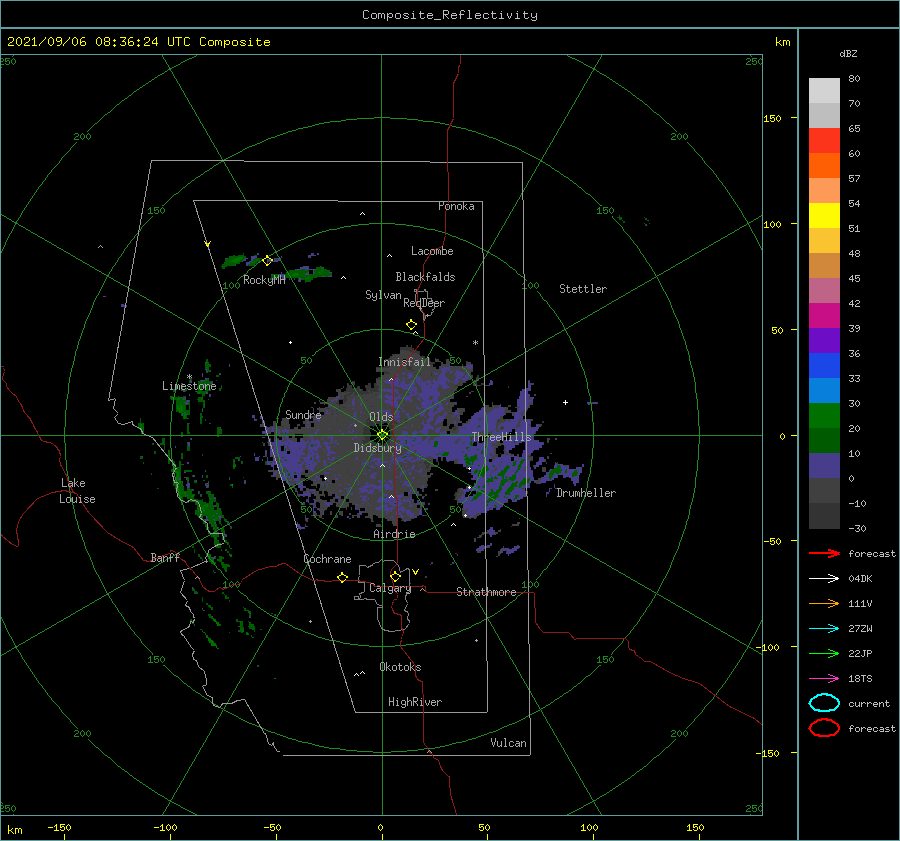Click the red forecast ellipse legend icon

pyautogui.click(x=824, y=728)
